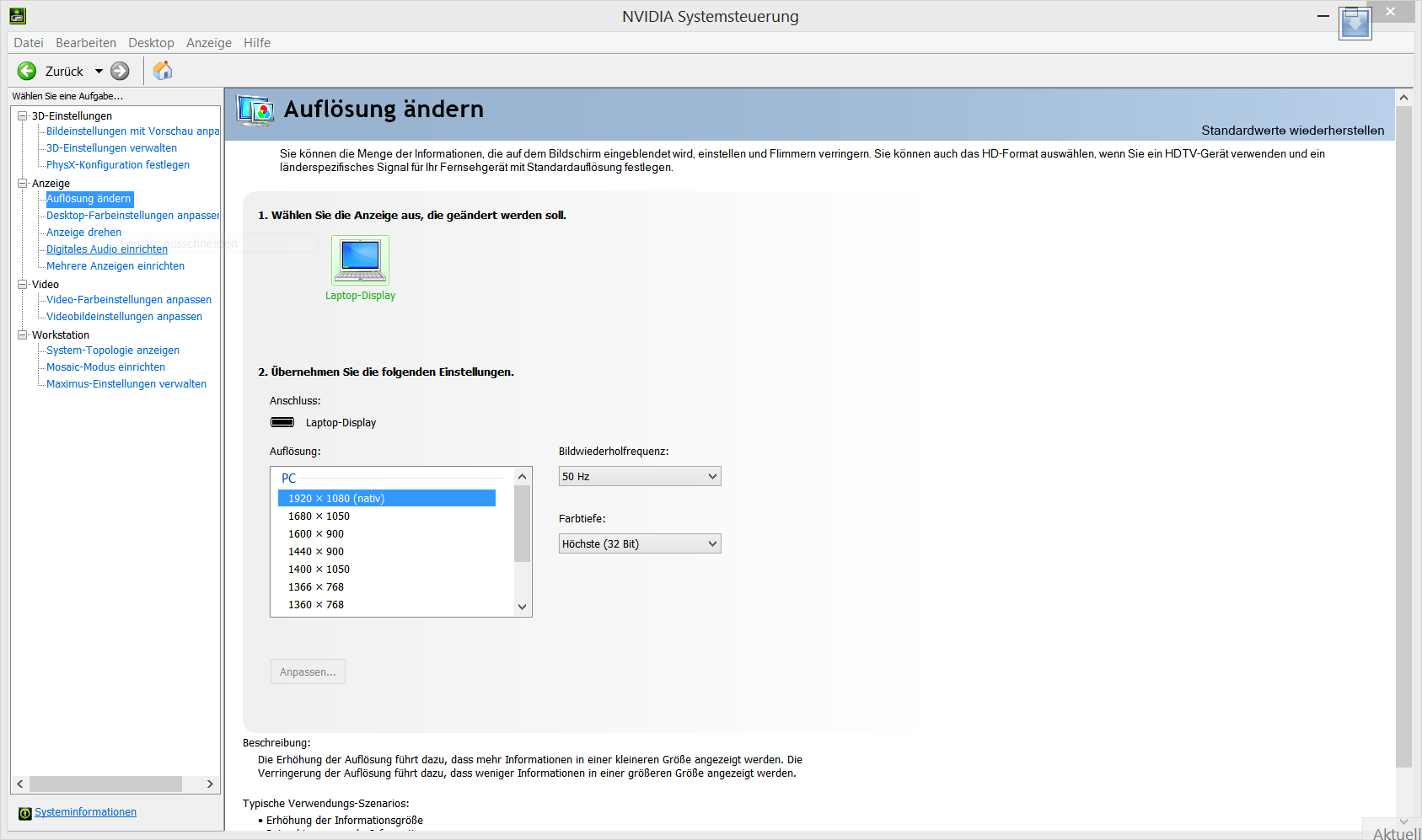Click the Forward arrow icon in toolbar
Viewport: 1422px width, 840px height.
(121, 71)
